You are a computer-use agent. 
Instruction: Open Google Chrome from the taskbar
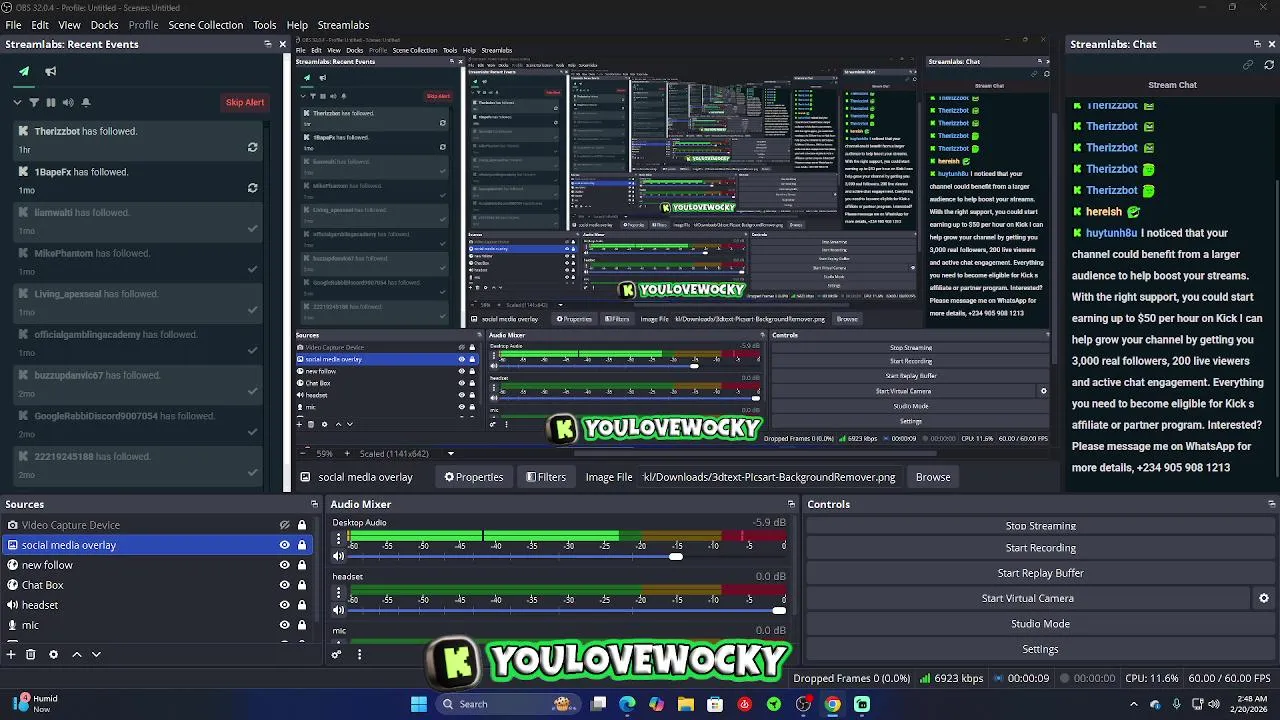(832, 704)
